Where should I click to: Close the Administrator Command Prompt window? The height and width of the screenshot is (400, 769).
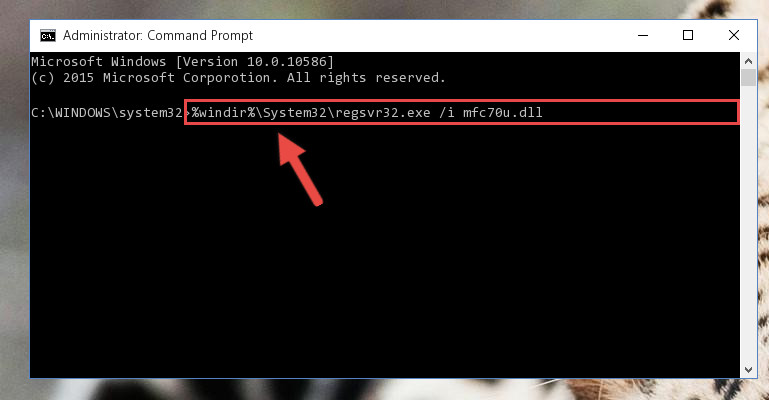pyautogui.click(x=734, y=35)
